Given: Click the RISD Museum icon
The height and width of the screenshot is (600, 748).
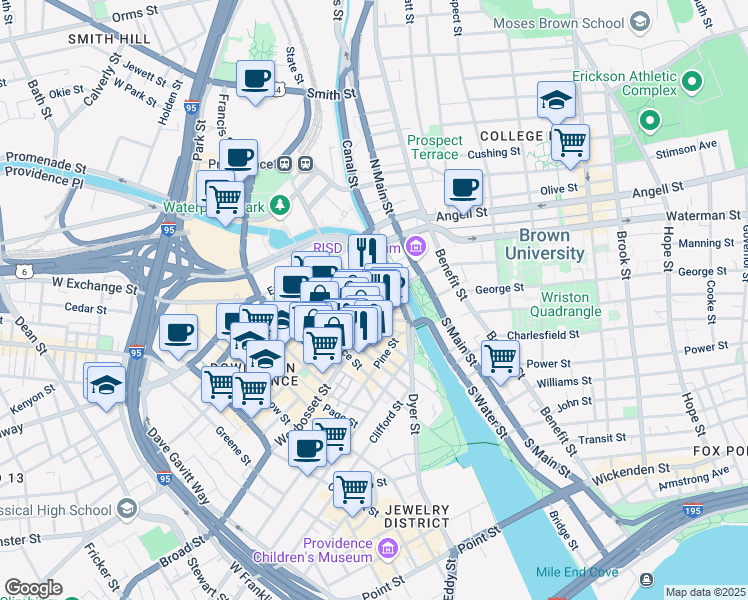Looking at the screenshot, I should click(416, 247).
